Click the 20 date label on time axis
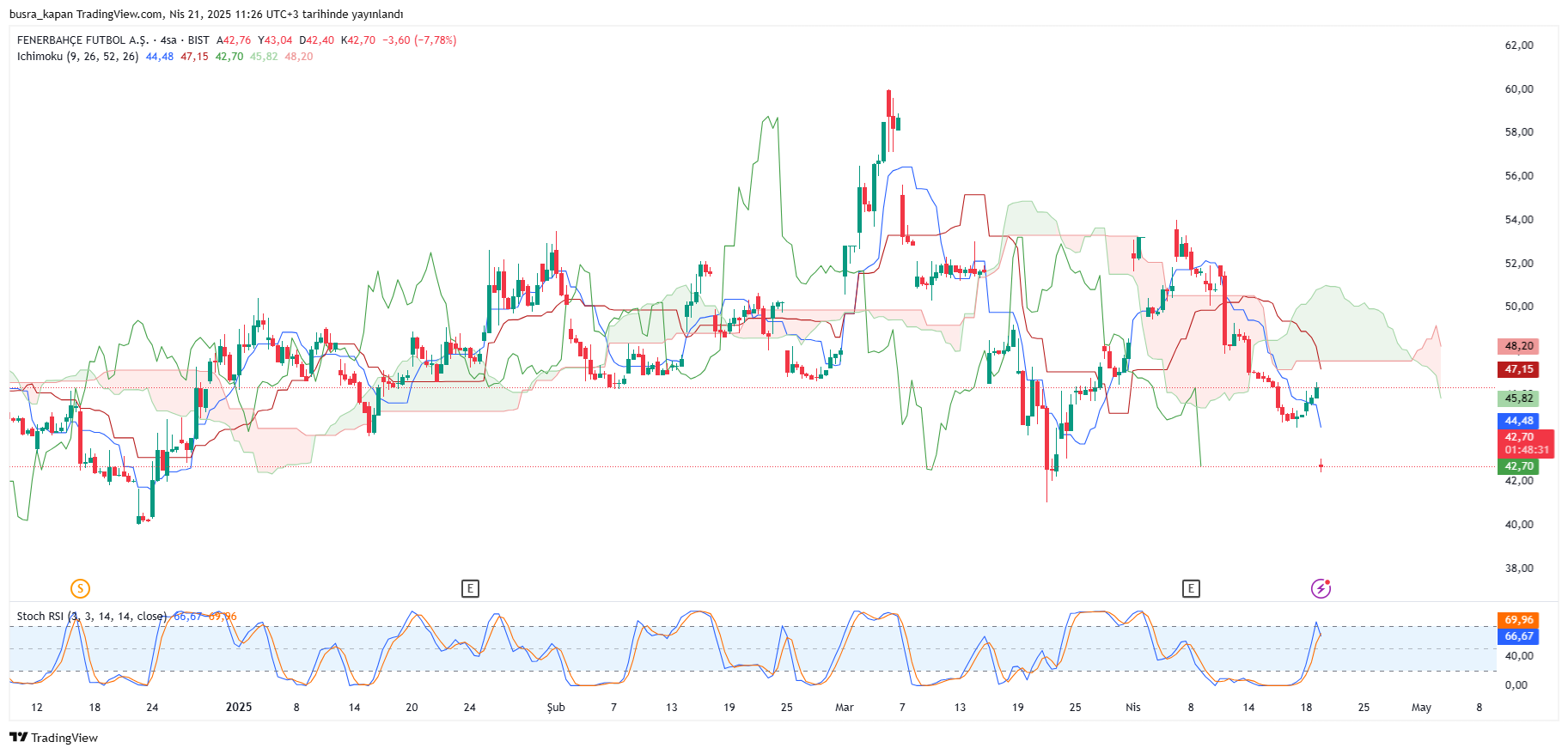The width and height of the screenshot is (1568, 754). (x=412, y=708)
